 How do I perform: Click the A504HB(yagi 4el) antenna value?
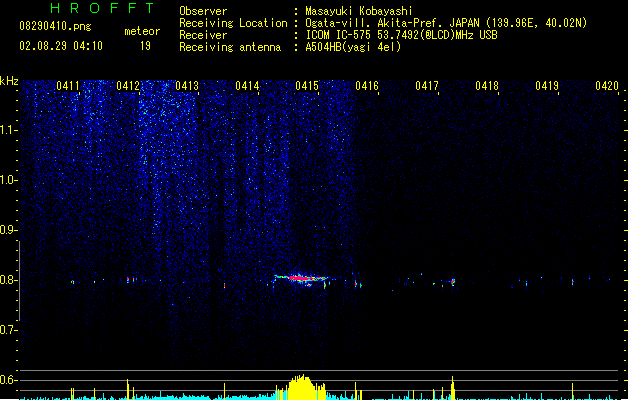[353, 47]
